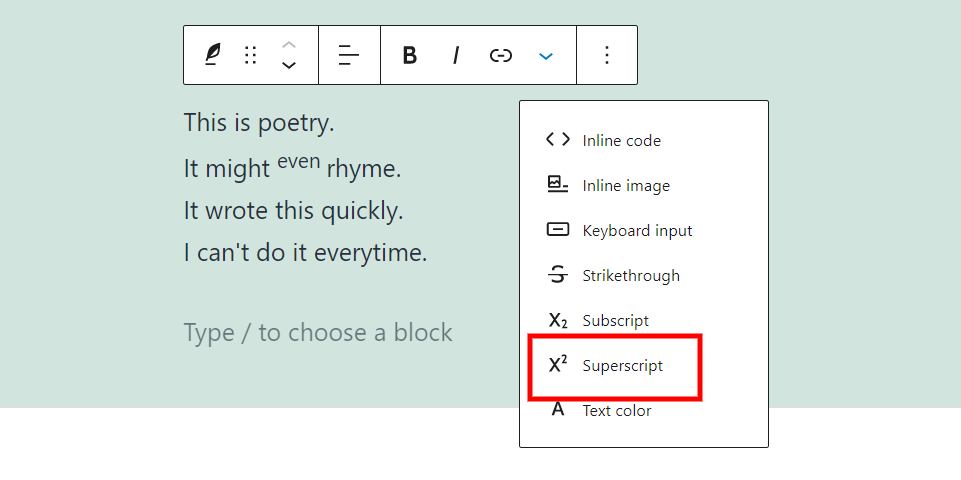Open the Text color option

click(x=616, y=410)
